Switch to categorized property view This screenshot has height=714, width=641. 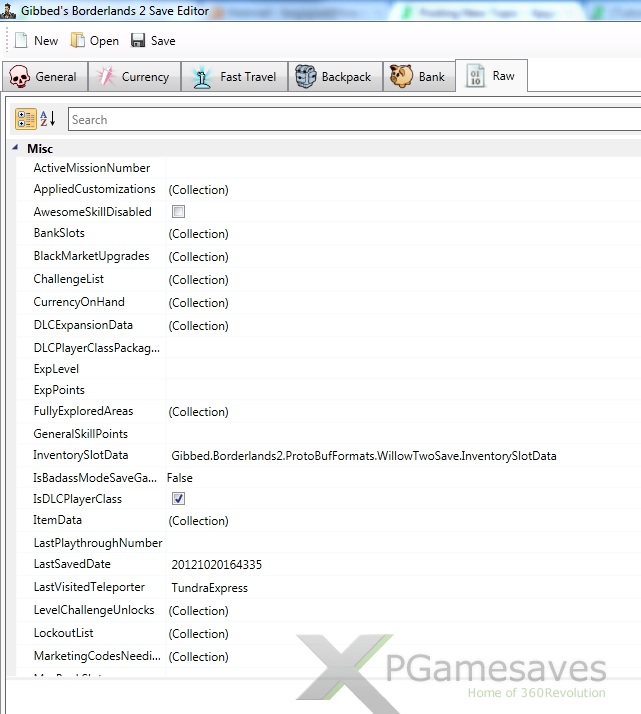(27, 120)
